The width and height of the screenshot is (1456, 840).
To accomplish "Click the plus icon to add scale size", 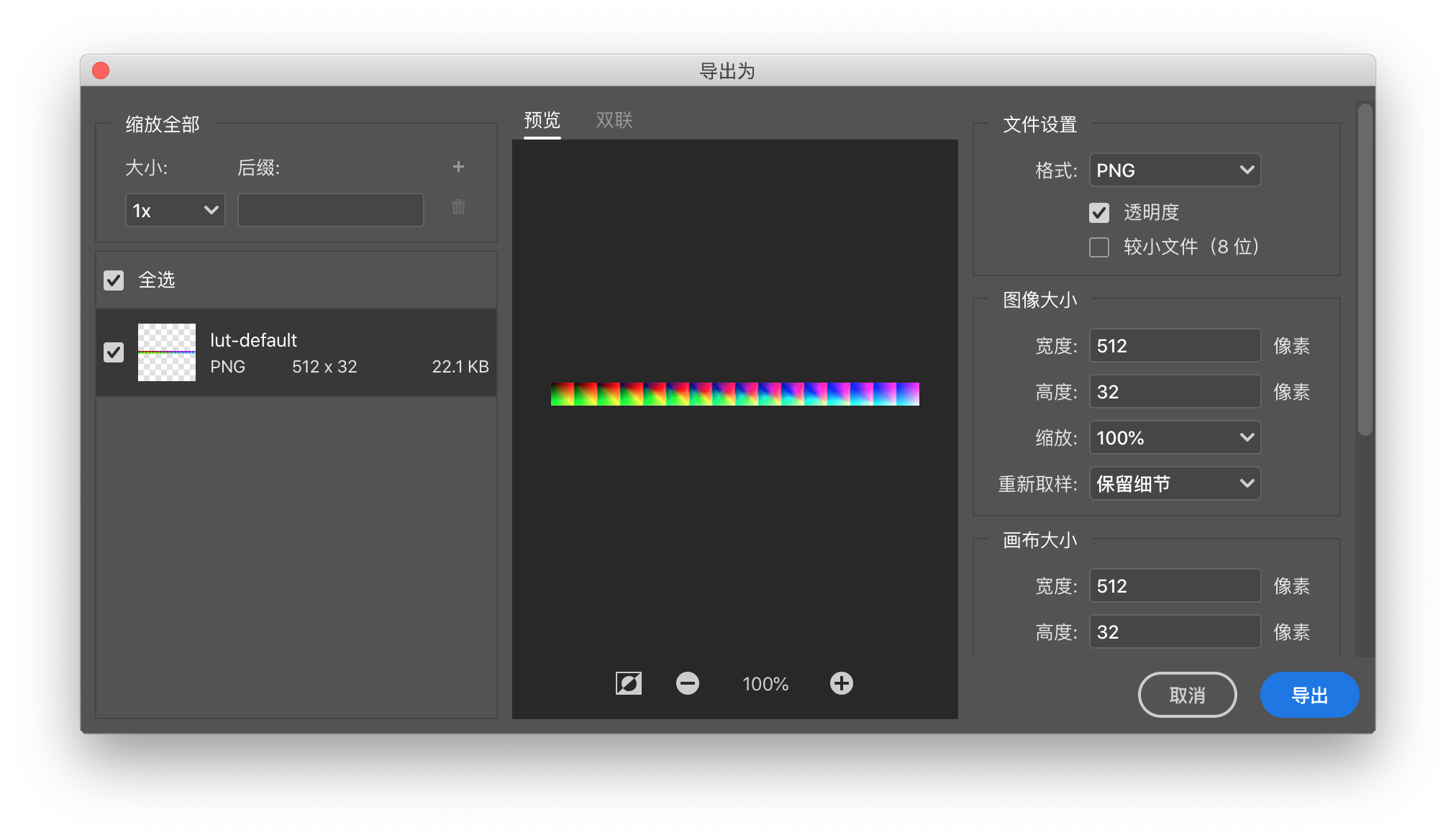I will point(458,167).
